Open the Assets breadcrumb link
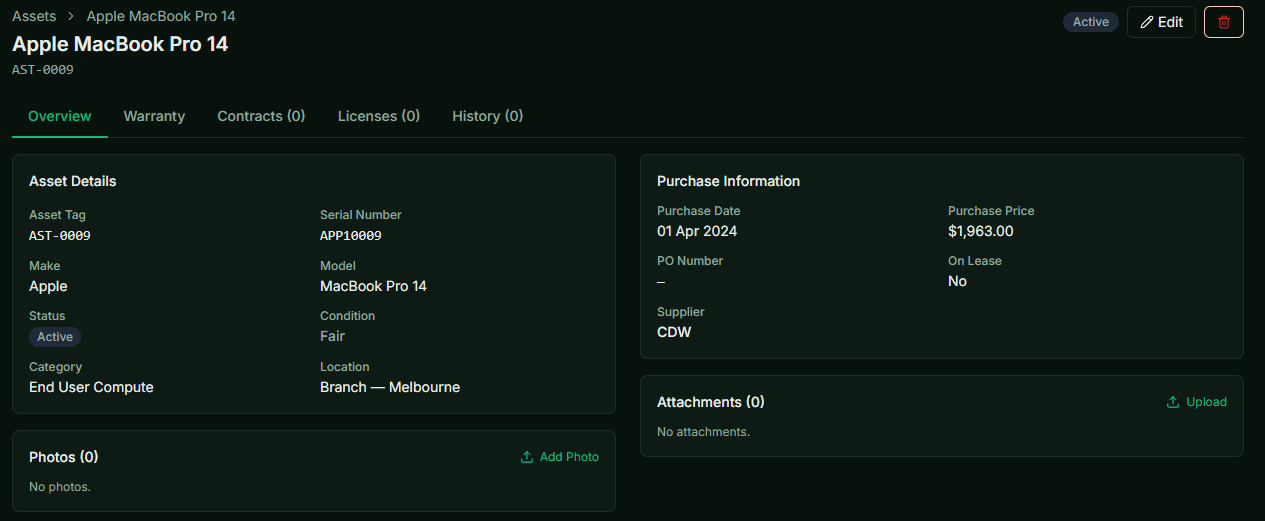Image resolution: width=1265 pixels, height=521 pixels. click(34, 16)
